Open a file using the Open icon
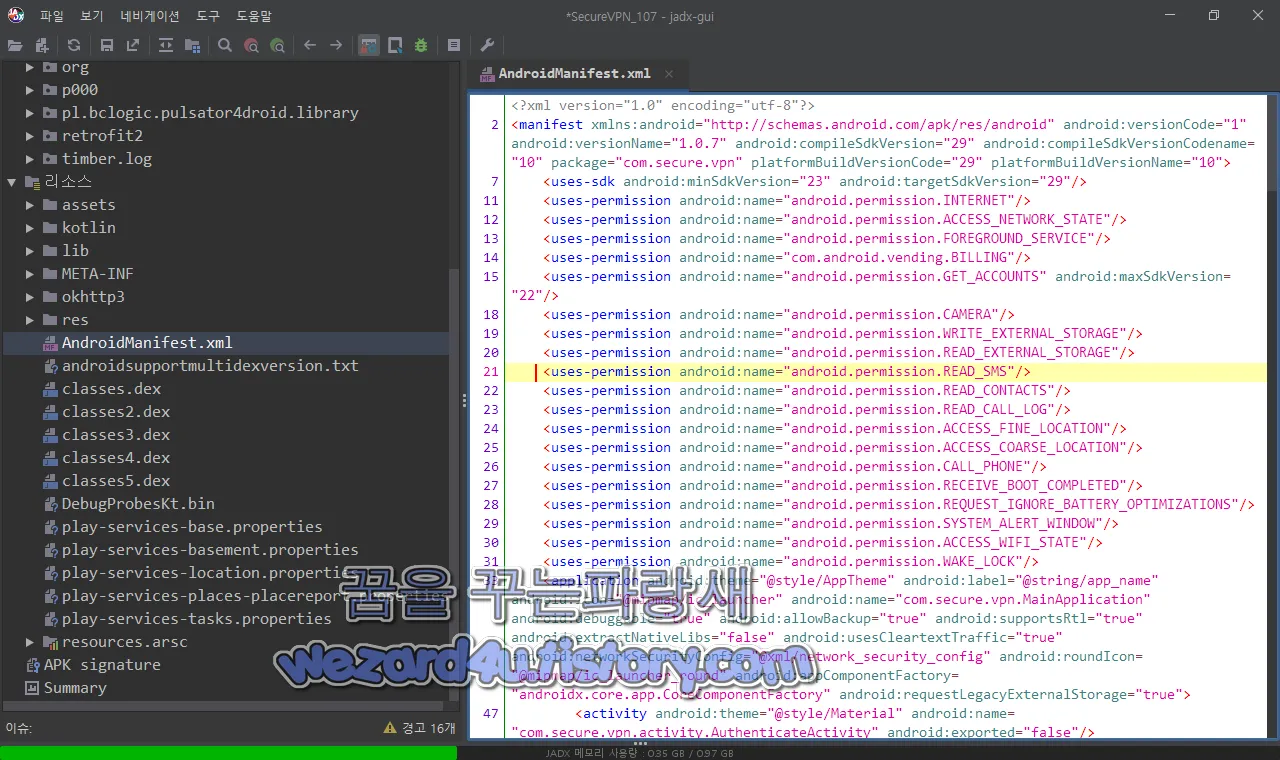Image resolution: width=1280 pixels, height=760 pixels. coord(15,45)
